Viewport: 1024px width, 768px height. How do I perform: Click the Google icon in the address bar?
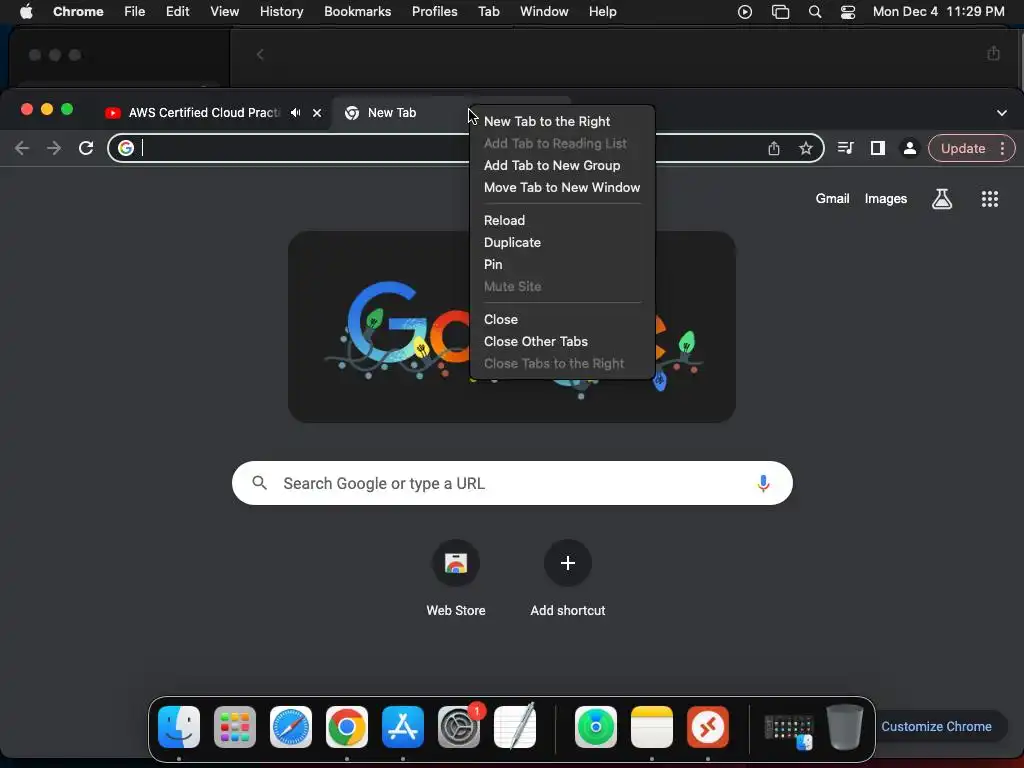tap(126, 148)
